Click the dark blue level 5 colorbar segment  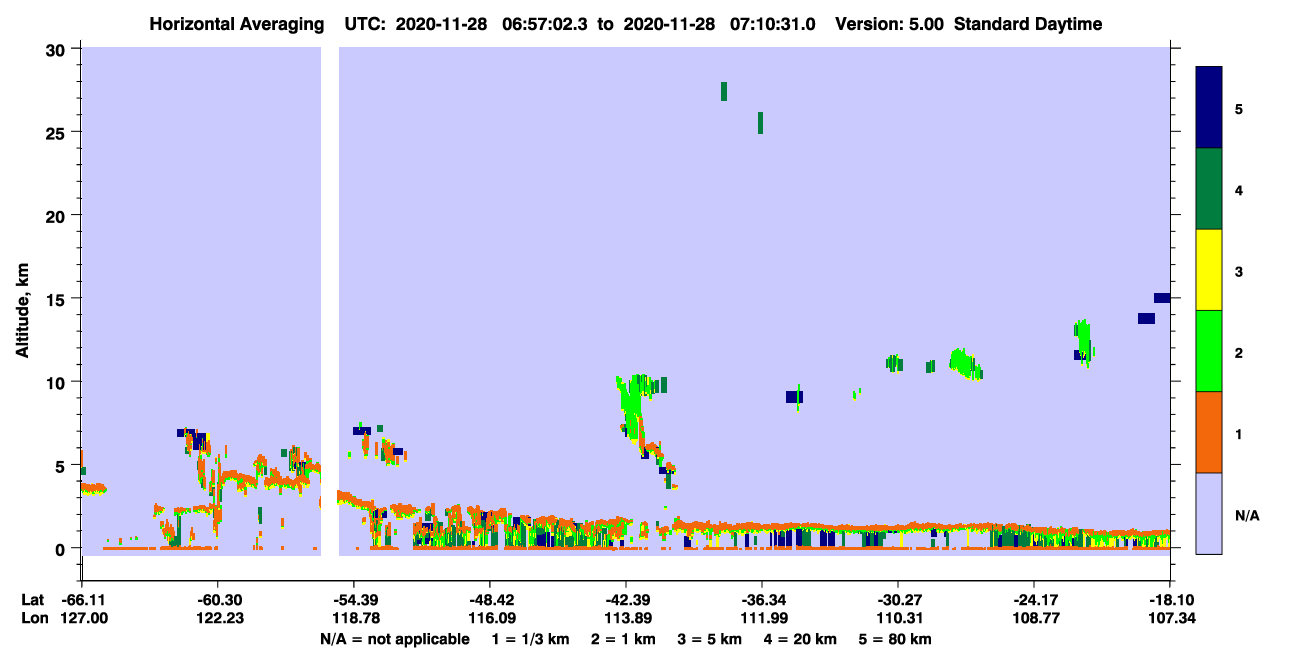point(1209,107)
